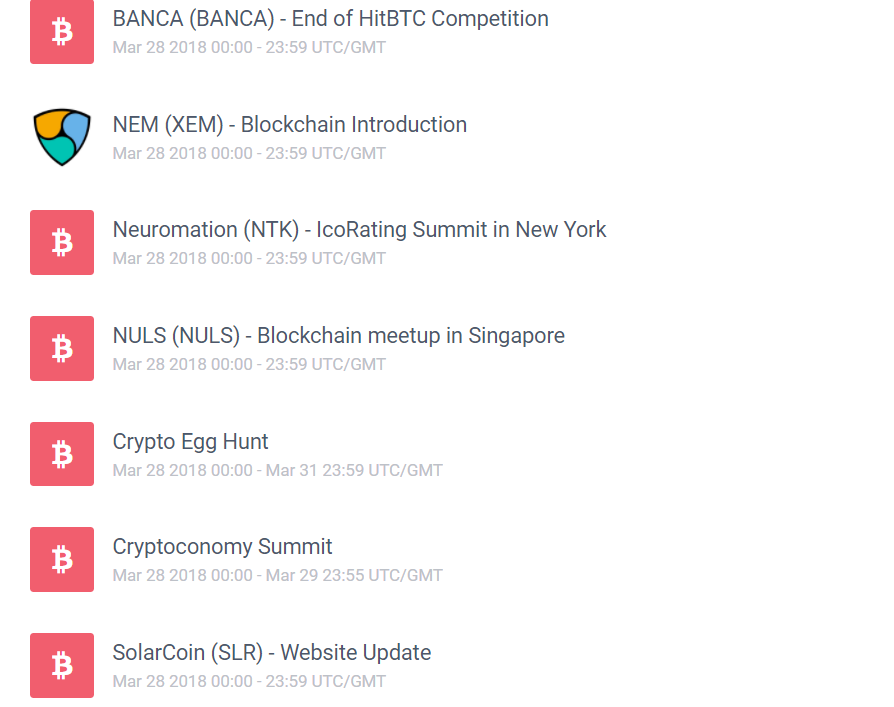Click the date under Neuromation event title
The width and height of the screenshot is (894, 707).
coord(248,258)
